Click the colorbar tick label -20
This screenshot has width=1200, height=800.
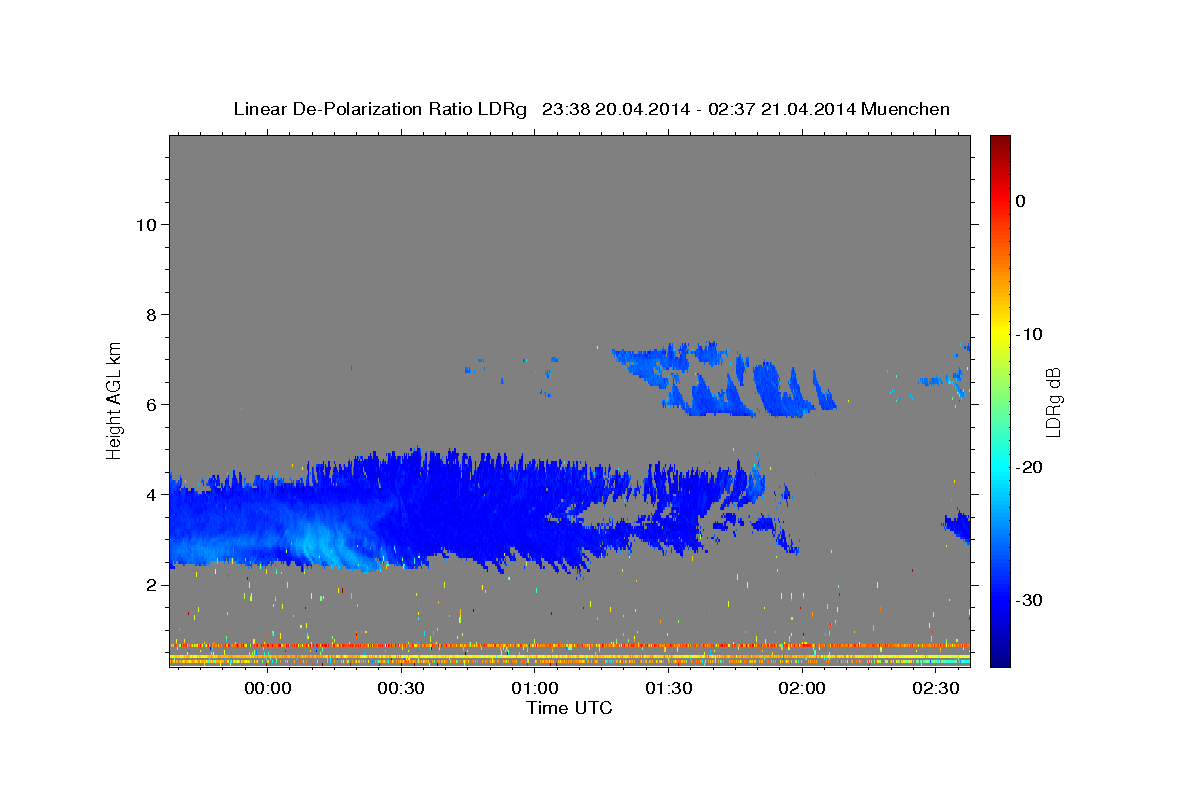click(x=1028, y=467)
